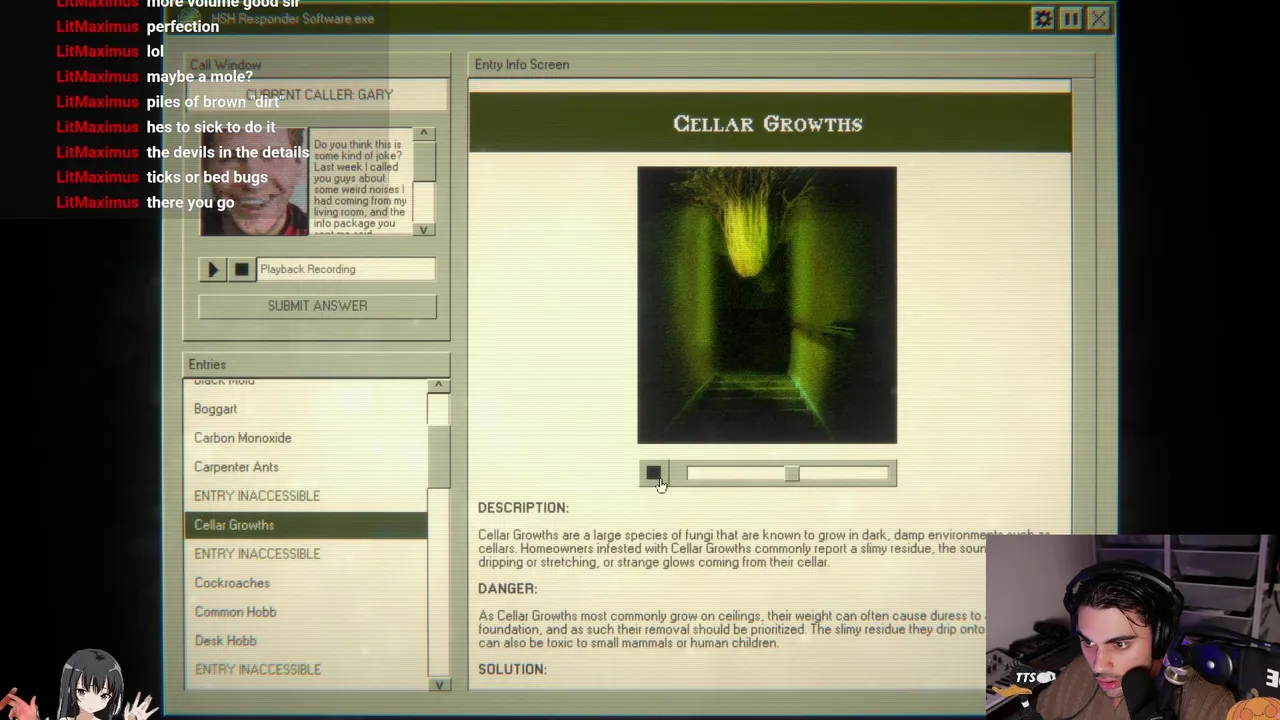The height and width of the screenshot is (720, 1280).
Task: Pause the game with the pause icon
Action: coord(1070,19)
